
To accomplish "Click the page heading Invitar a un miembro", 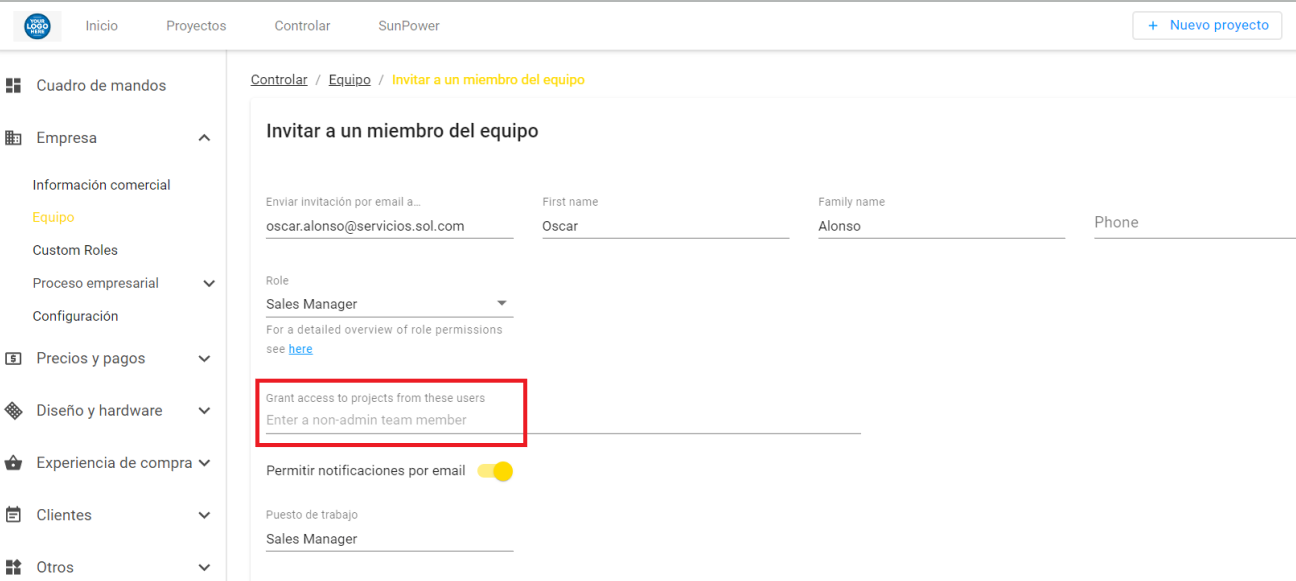I will (402, 131).
